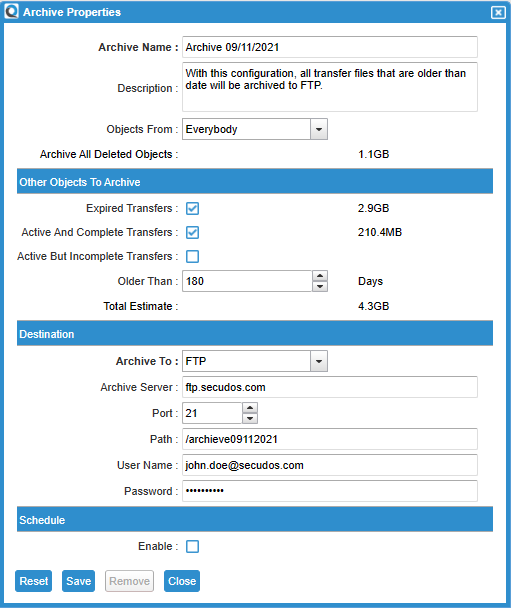Click the Reset button
The image size is (511, 608).
tap(34, 581)
